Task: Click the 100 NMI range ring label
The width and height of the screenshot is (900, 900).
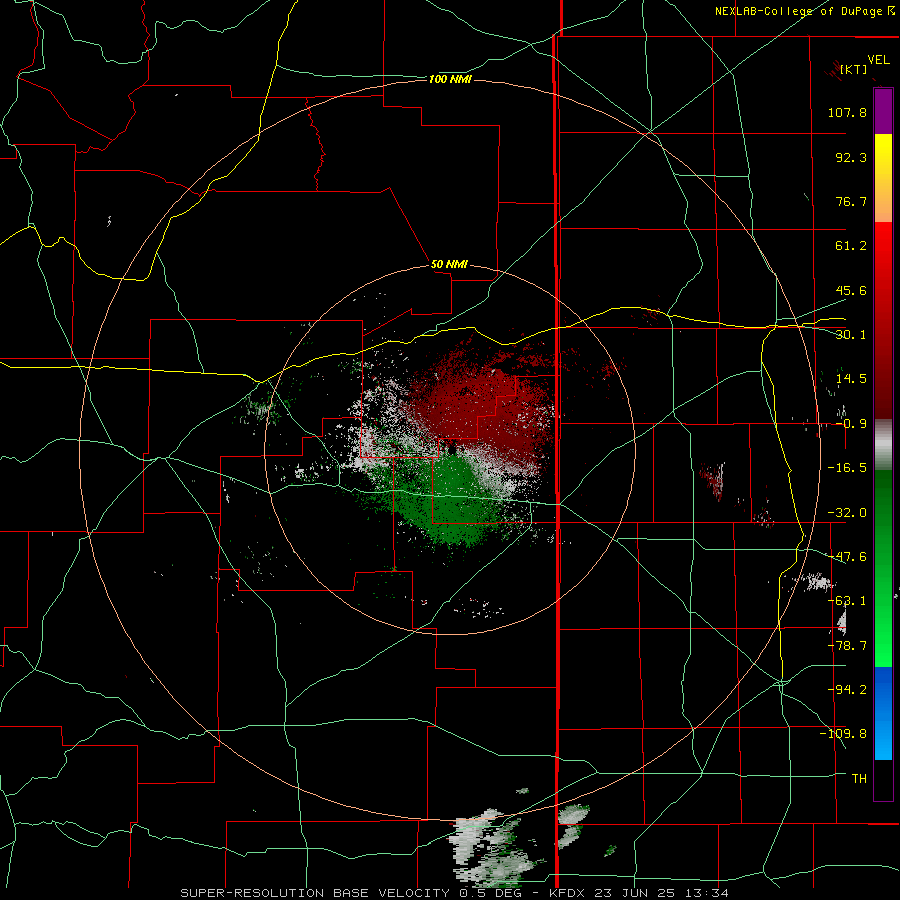Action: [450, 79]
